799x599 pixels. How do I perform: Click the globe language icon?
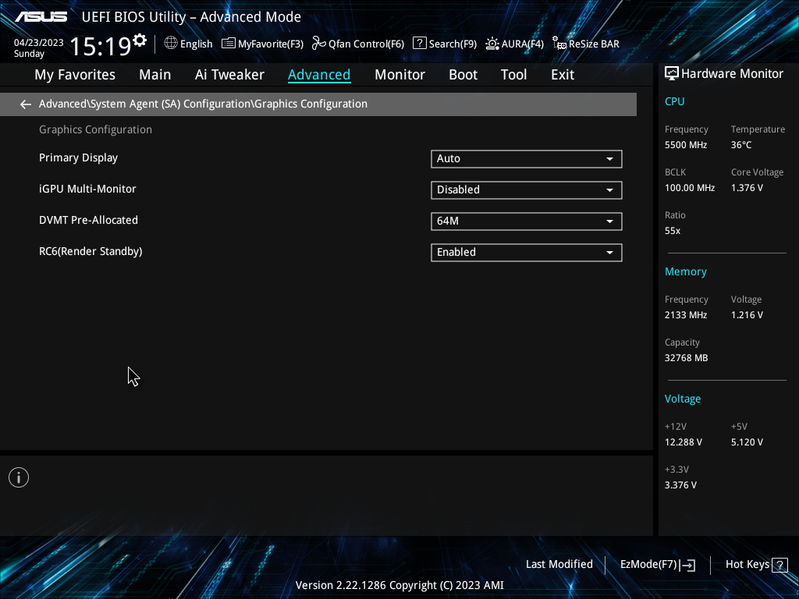point(171,43)
